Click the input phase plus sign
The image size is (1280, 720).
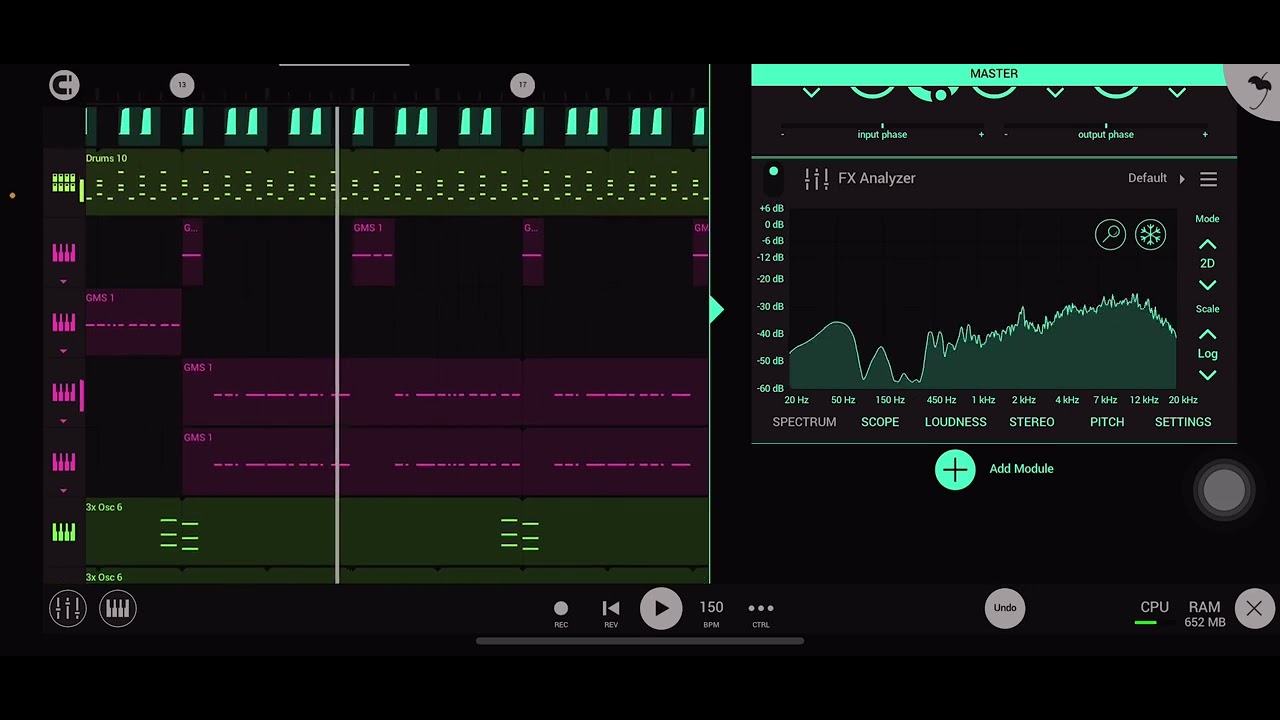coord(981,134)
